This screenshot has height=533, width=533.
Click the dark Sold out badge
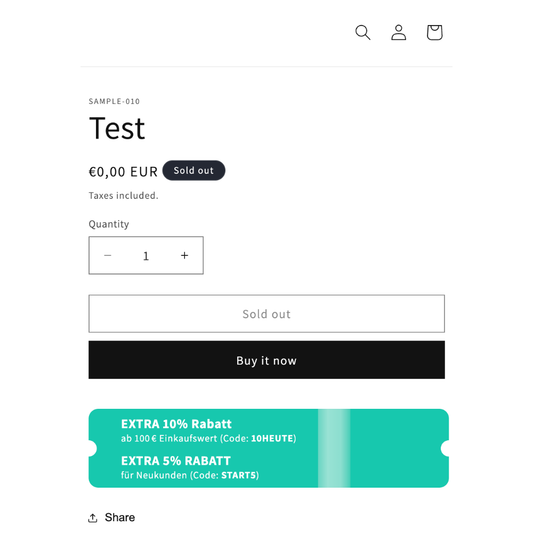click(x=194, y=170)
